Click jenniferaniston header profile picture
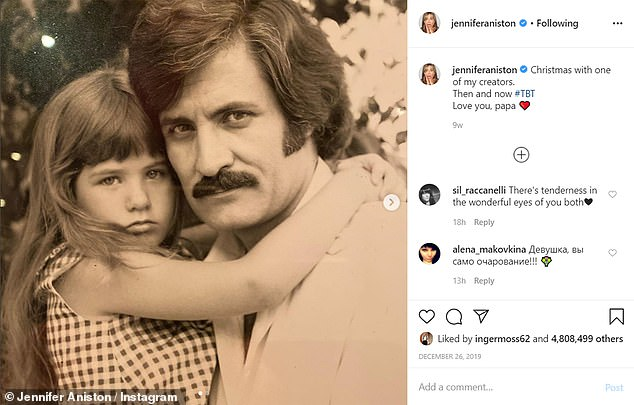Viewport: 634px width, 405px height. pos(429,22)
